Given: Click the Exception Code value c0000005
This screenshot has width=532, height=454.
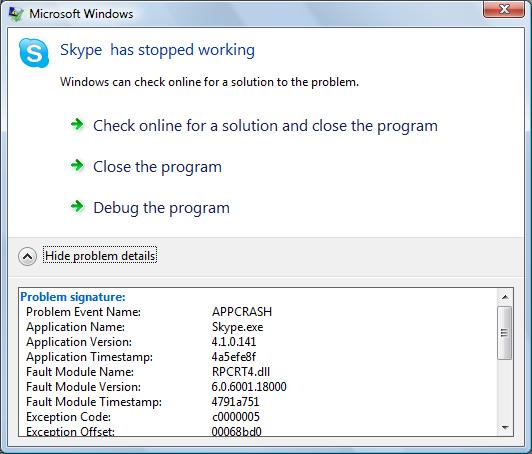Looking at the screenshot, I should coord(235,416).
